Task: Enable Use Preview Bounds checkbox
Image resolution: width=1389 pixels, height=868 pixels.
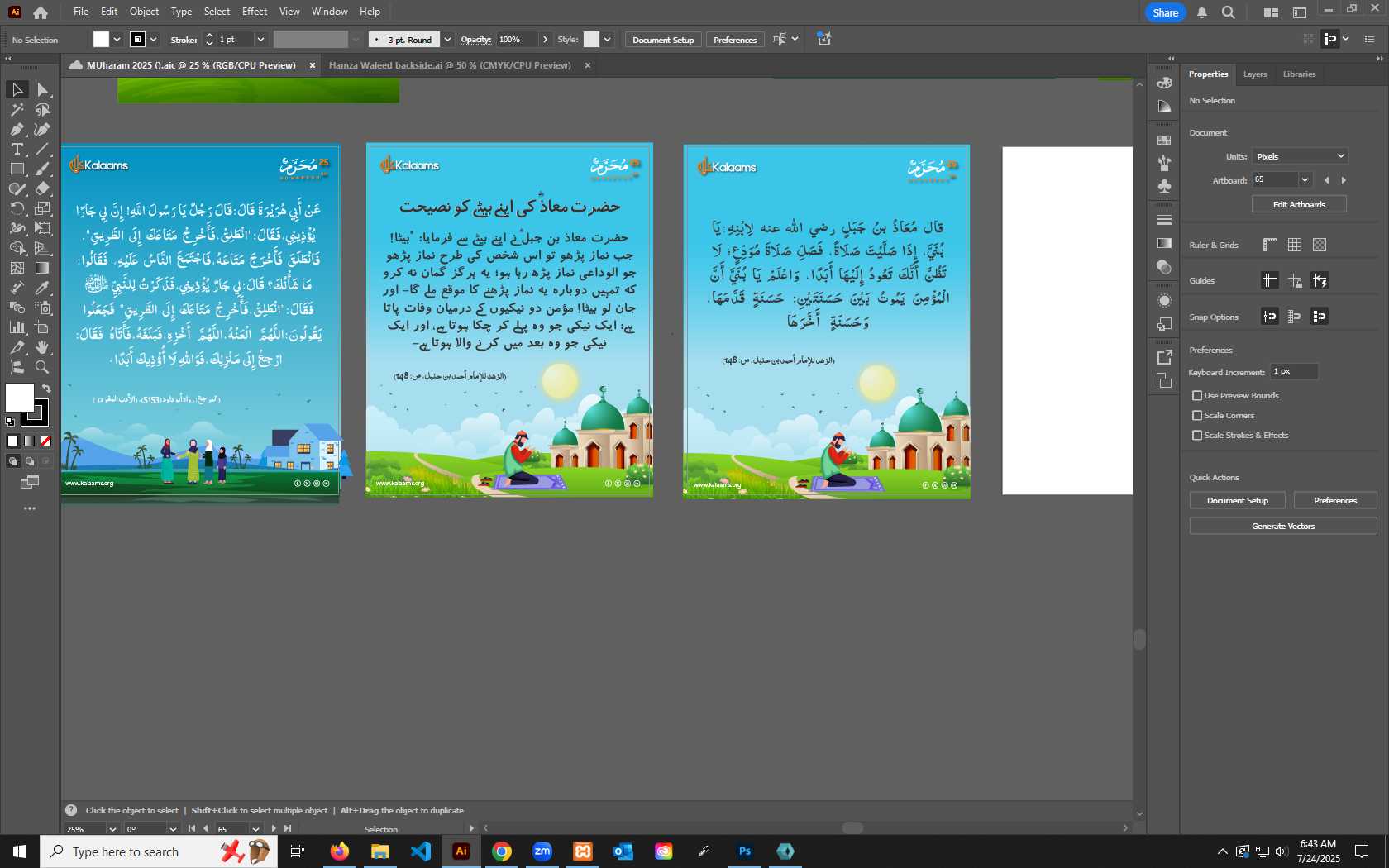Action: point(1196,396)
